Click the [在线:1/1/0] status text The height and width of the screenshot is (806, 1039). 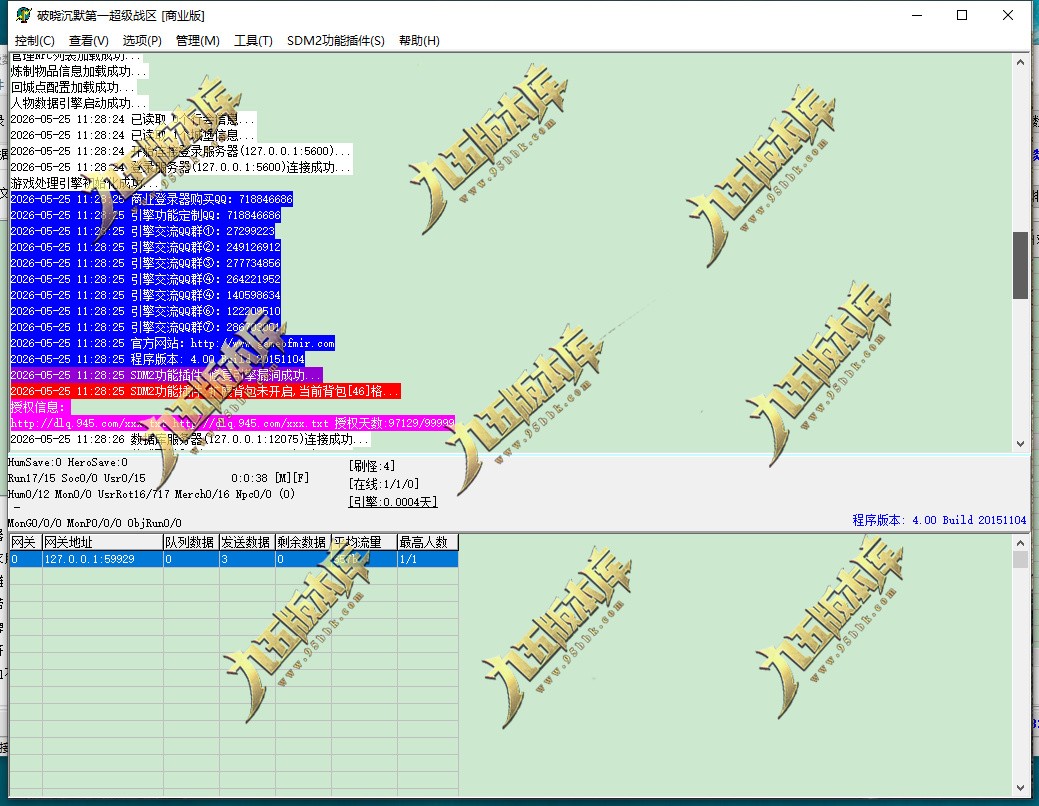click(384, 484)
